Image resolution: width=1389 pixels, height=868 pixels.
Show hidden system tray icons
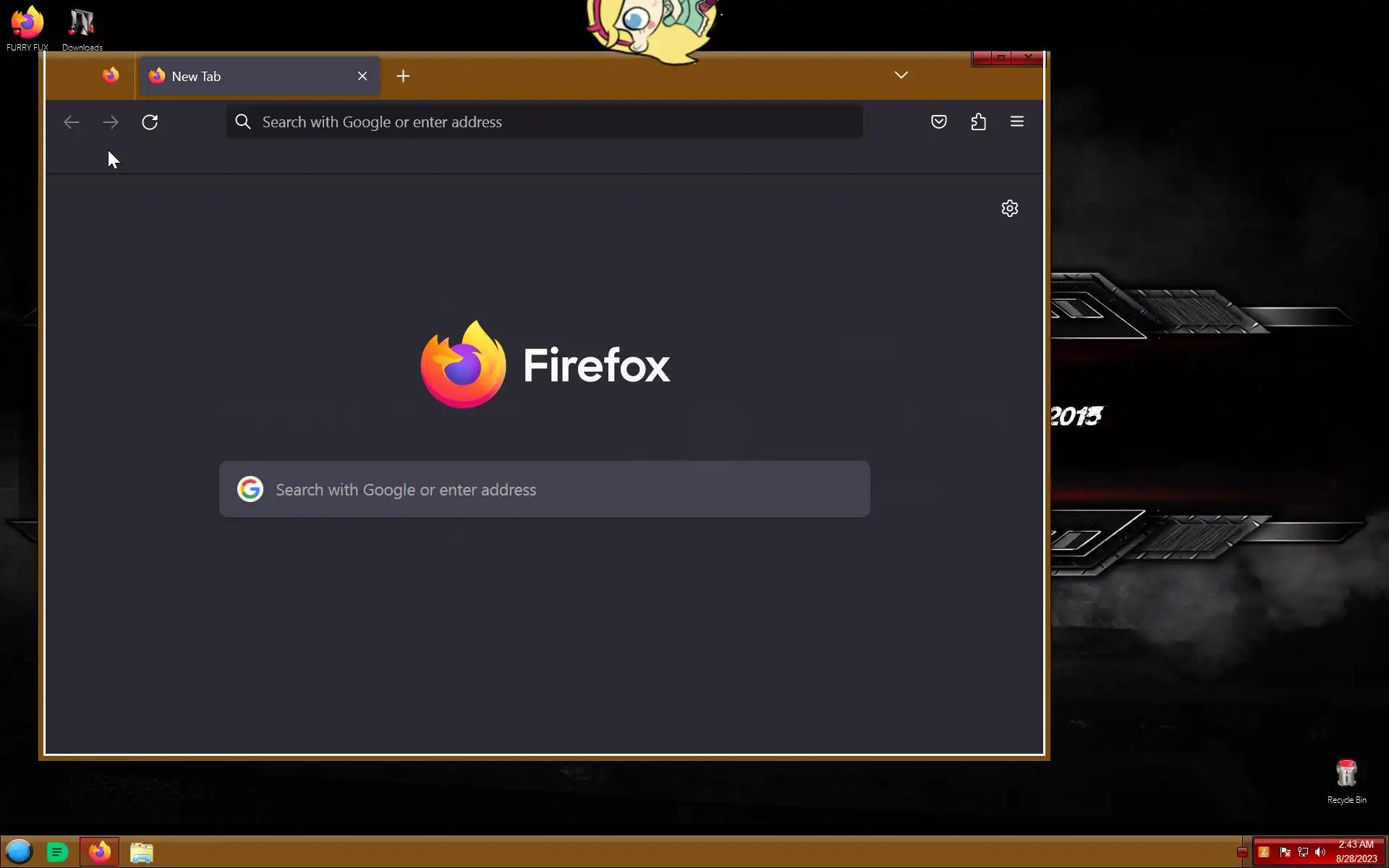pos(1242,852)
